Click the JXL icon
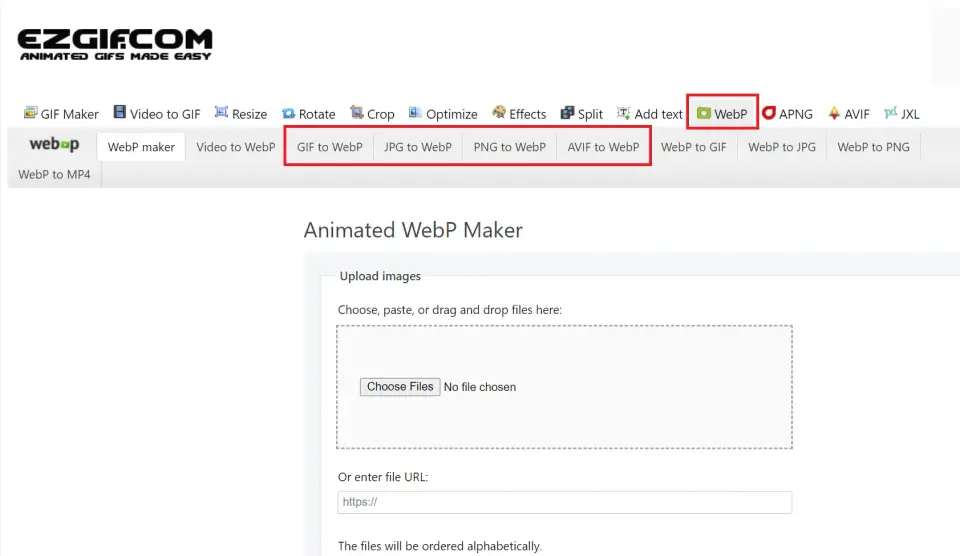Screen dimensions: 960x556 click(x=891, y=113)
